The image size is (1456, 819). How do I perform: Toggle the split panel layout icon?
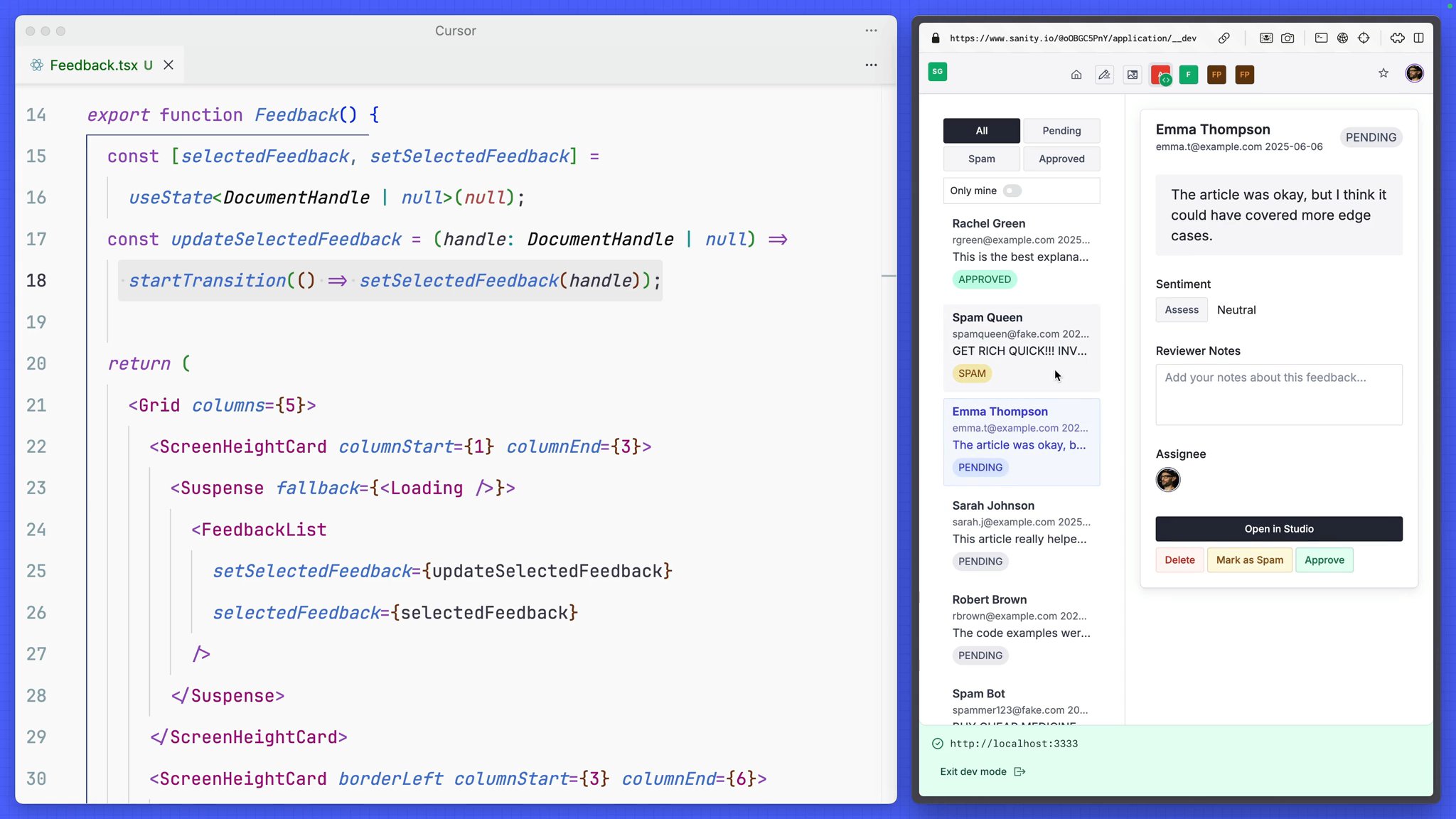click(1418, 38)
